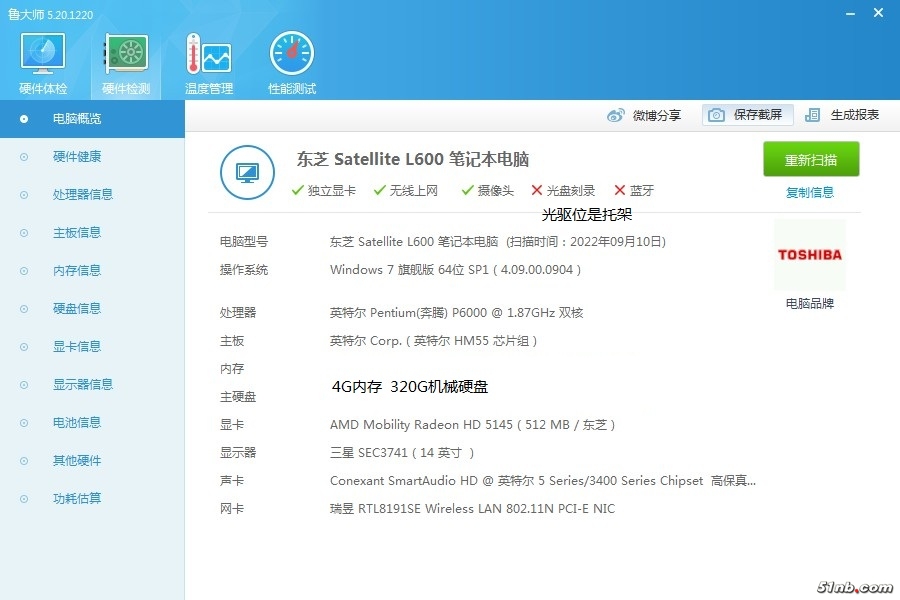Click the round computer monitor icon

[247, 172]
